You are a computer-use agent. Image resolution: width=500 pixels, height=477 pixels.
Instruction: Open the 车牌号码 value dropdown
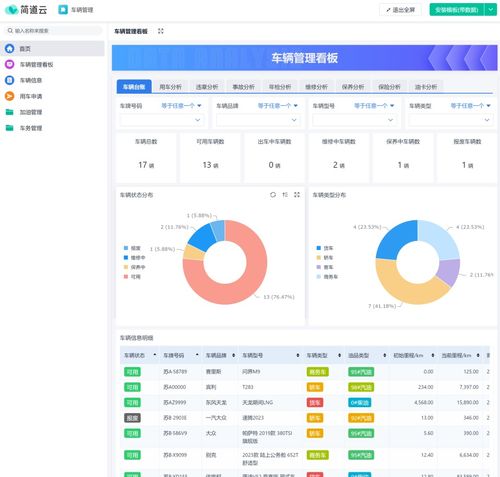(x=162, y=120)
